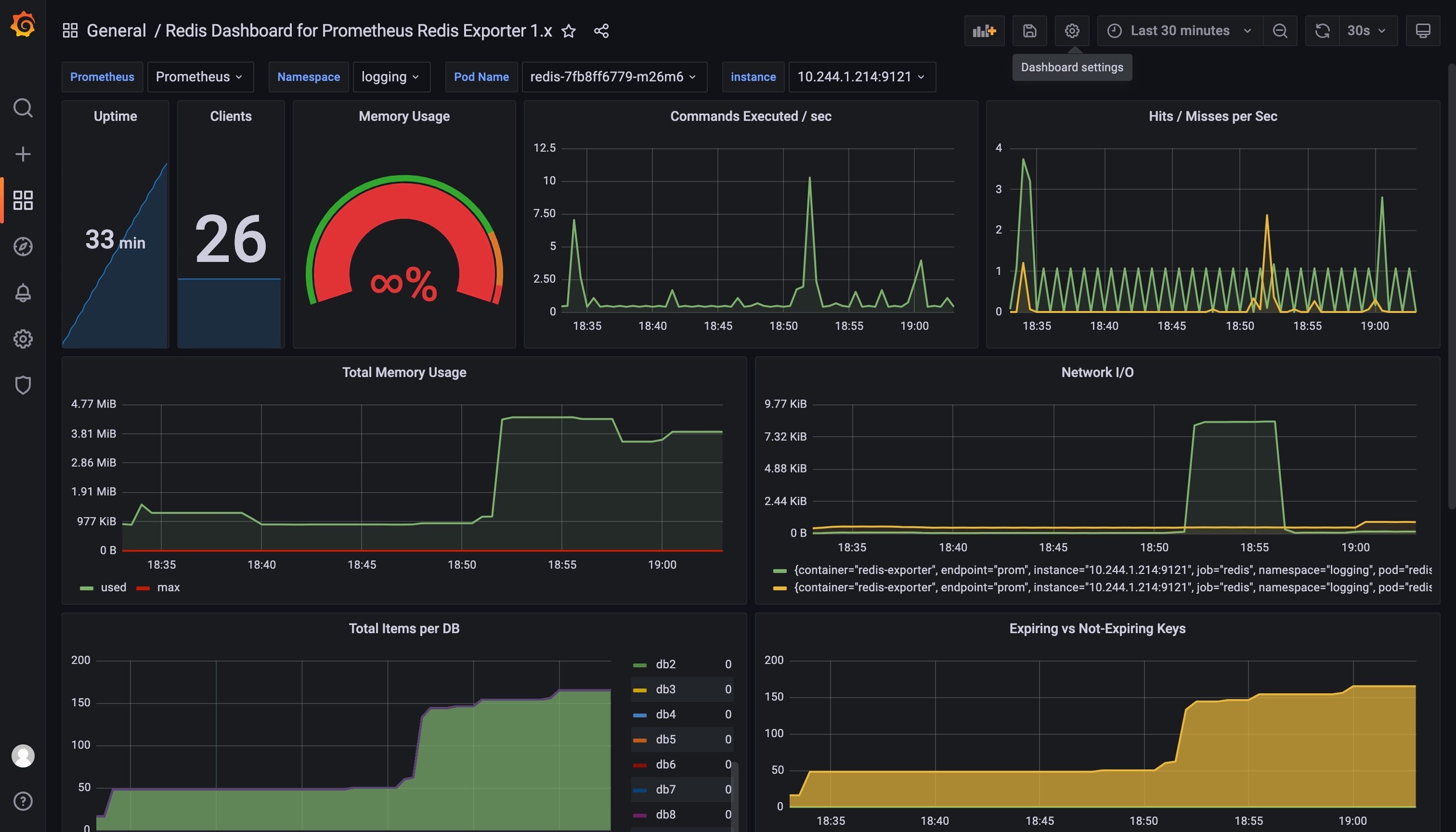
Task: Toggle the 'used' series in memory legend
Action: coord(113,587)
